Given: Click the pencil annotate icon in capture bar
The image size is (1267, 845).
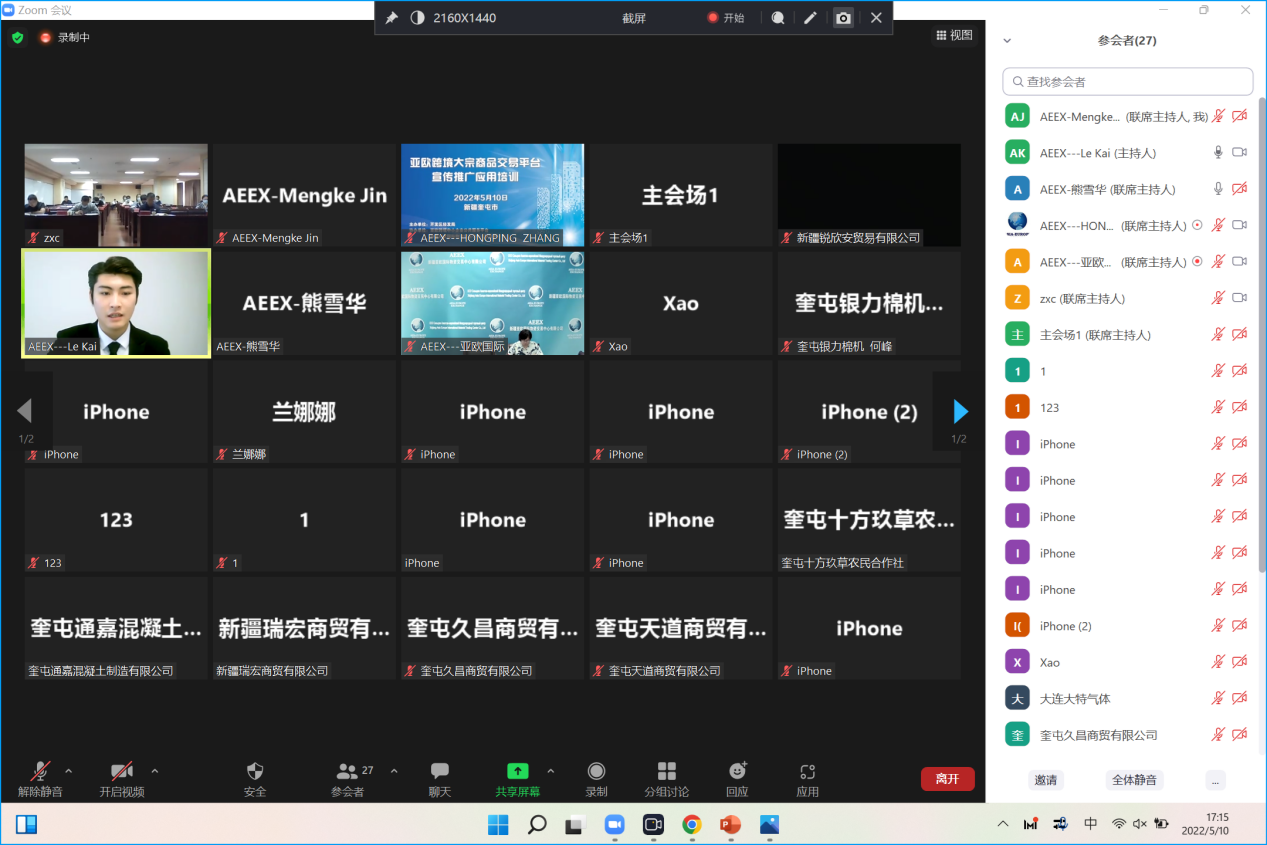Looking at the screenshot, I should [x=810, y=18].
